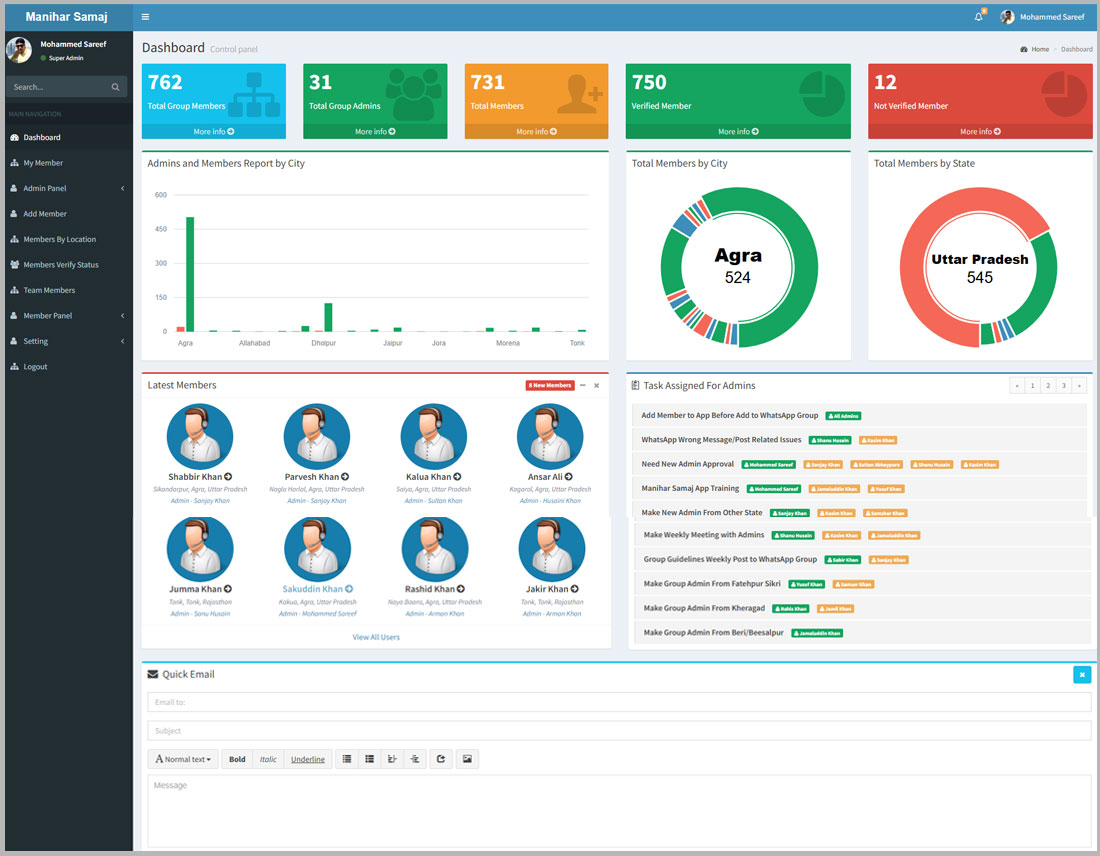Collapse the Latest Members panel with minus icon

point(583,385)
